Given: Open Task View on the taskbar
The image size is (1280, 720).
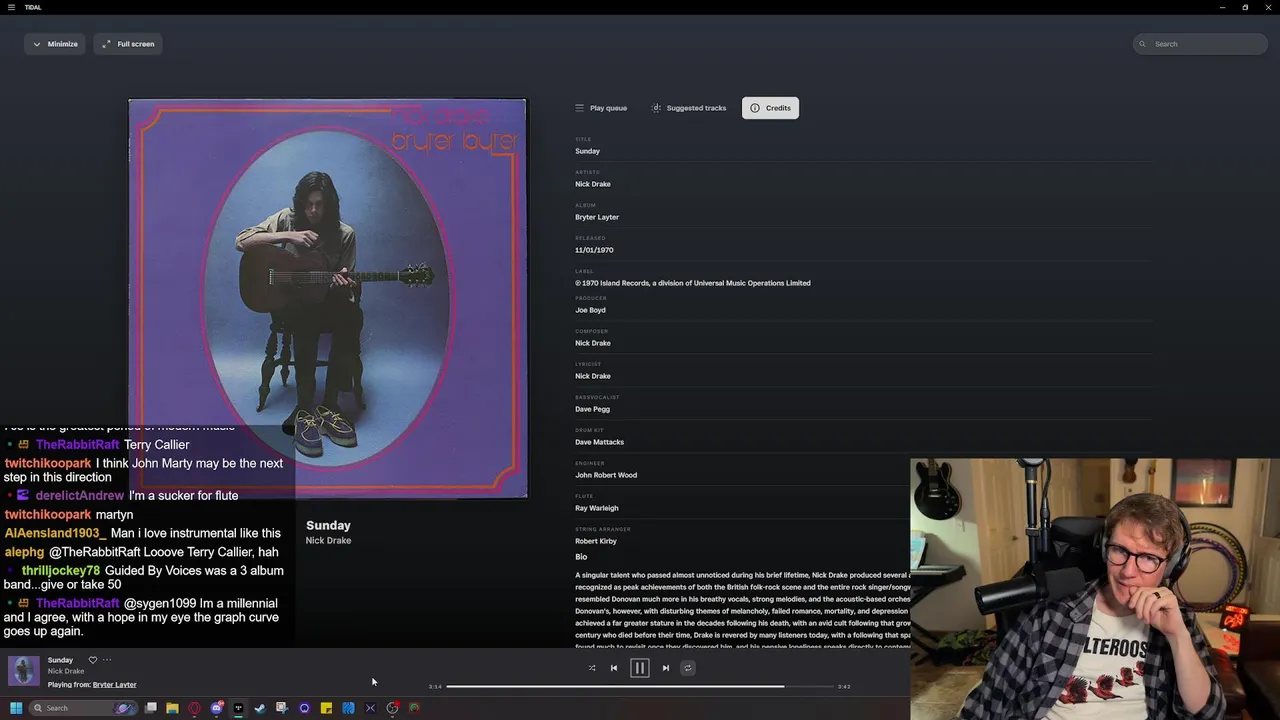Looking at the screenshot, I should (151, 708).
